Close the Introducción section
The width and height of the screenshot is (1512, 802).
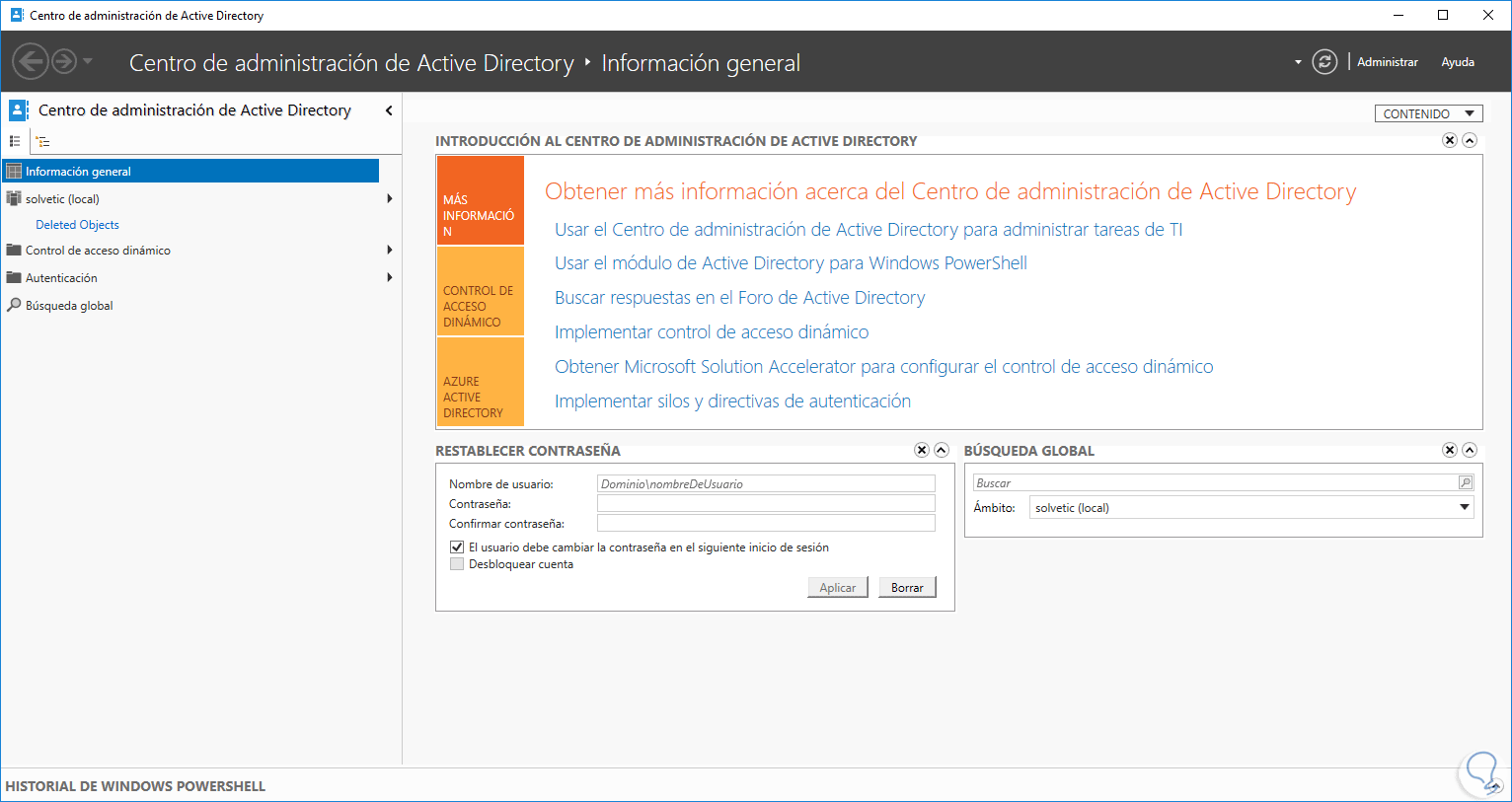(1450, 140)
